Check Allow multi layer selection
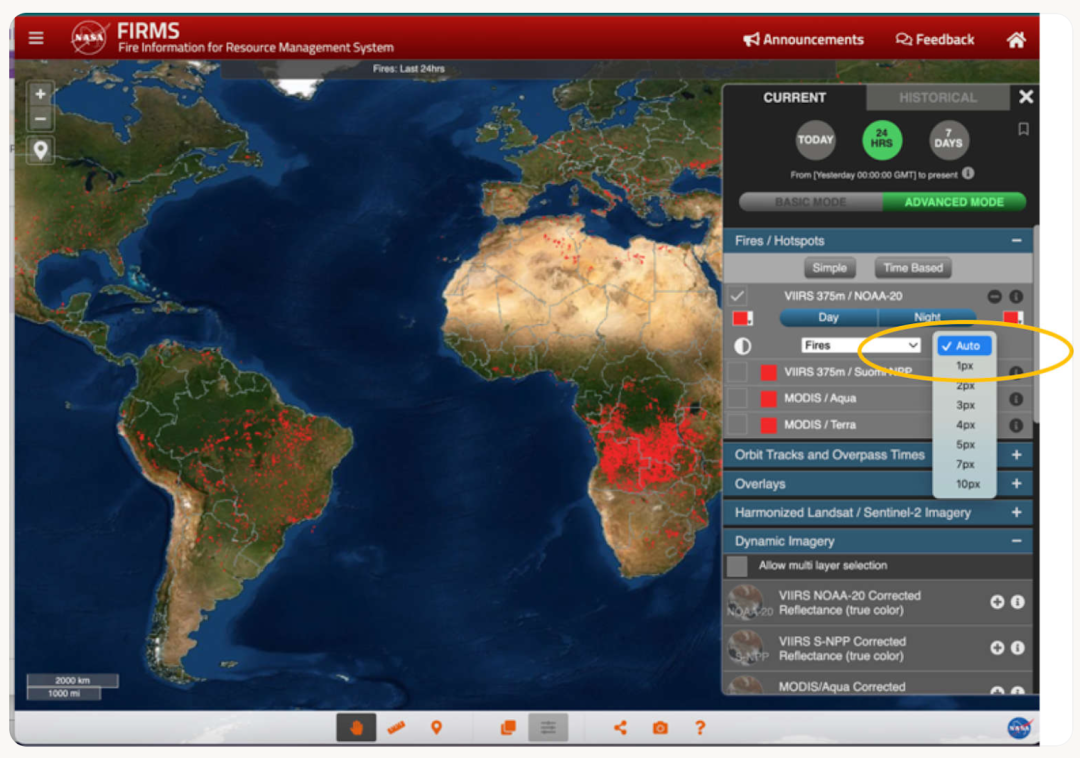This screenshot has width=1080, height=758. point(737,566)
